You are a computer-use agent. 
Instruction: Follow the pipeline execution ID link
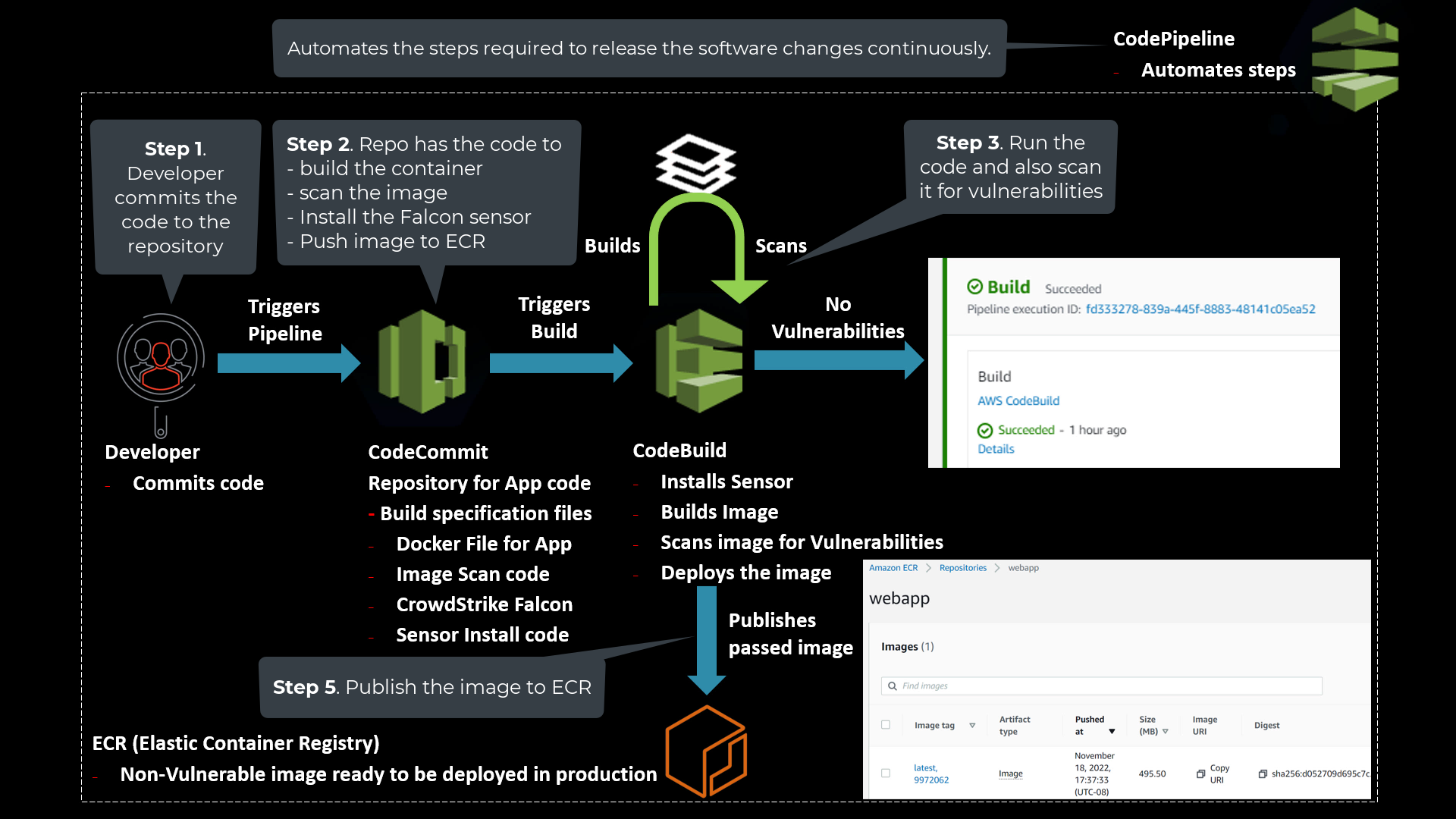(1200, 309)
